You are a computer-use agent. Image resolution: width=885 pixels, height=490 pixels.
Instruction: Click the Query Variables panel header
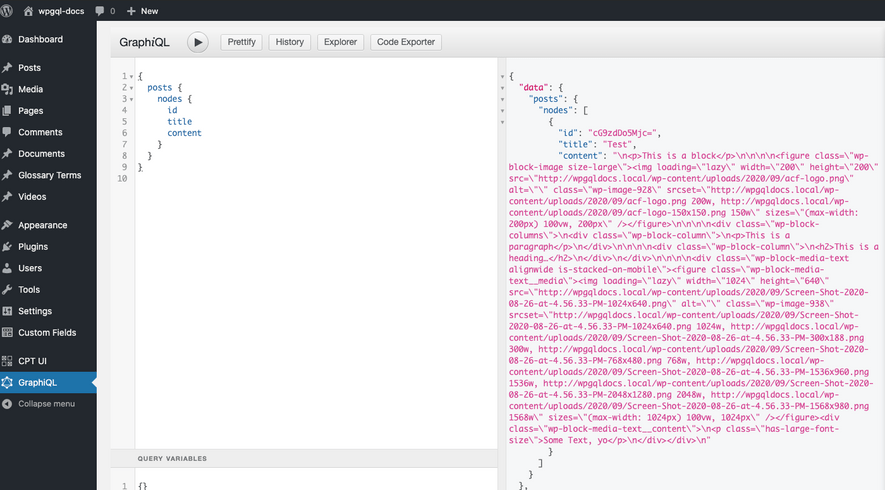click(172, 458)
